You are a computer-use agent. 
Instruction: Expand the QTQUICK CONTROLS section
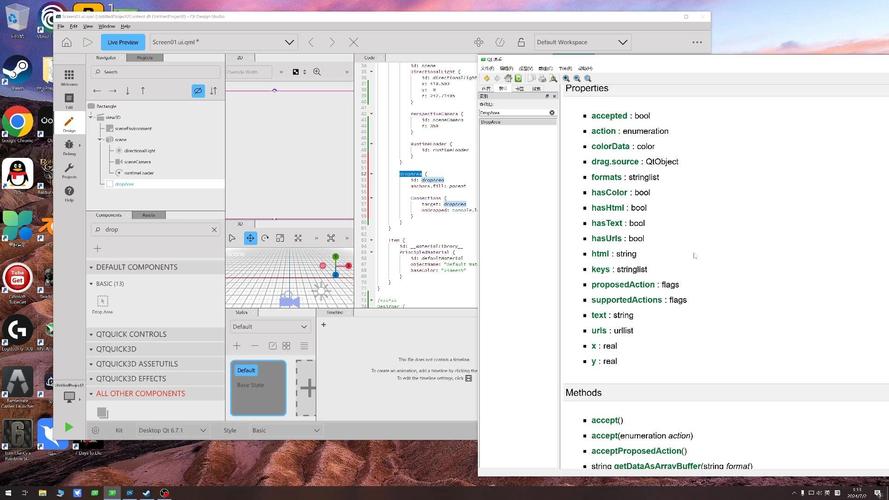pyautogui.click(x=155, y=334)
